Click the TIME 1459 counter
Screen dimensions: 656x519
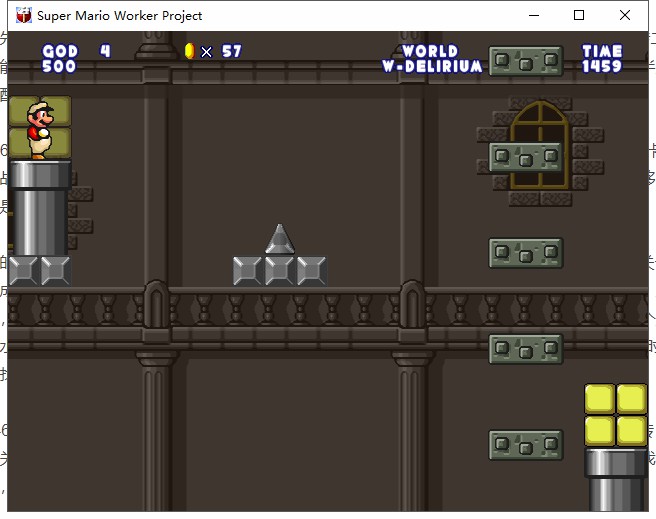tap(602, 59)
